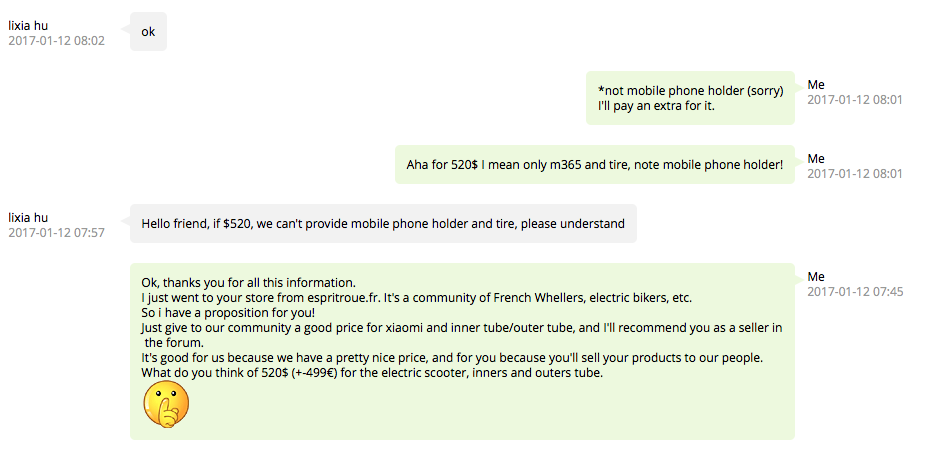Click the 'I'll pay an extra for it' line

click(657, 106)
